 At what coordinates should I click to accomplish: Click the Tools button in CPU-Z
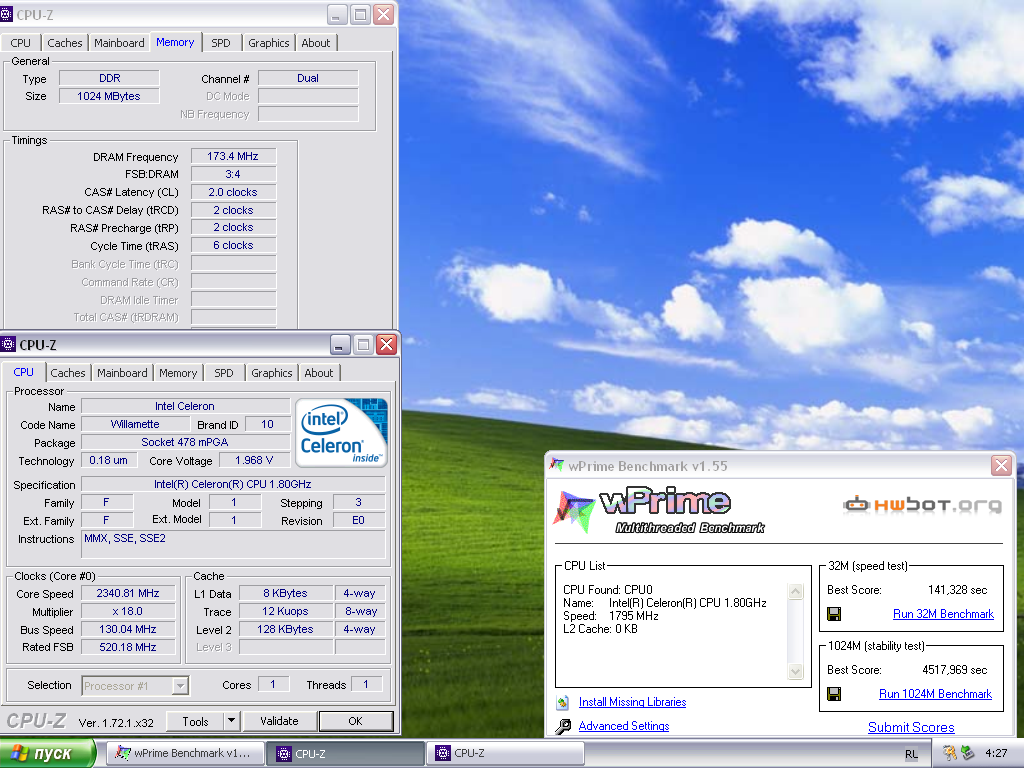coord(195,721)
